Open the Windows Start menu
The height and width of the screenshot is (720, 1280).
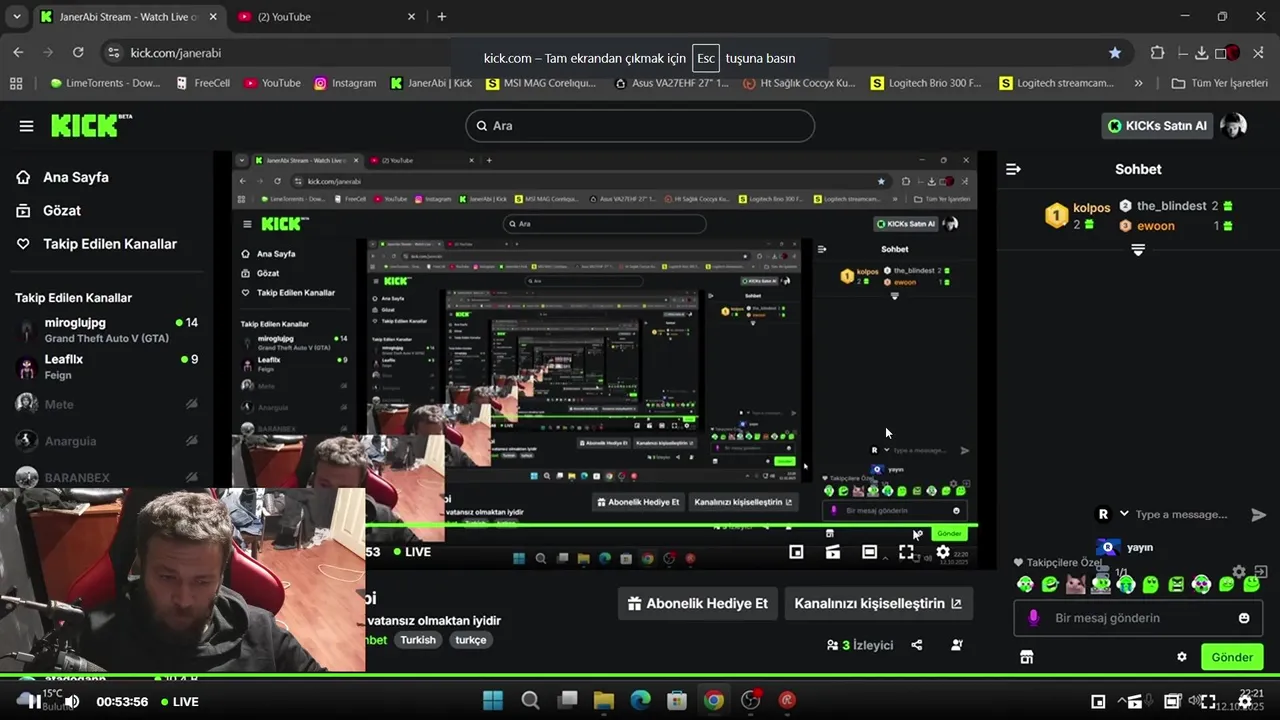tap(494, 700)
